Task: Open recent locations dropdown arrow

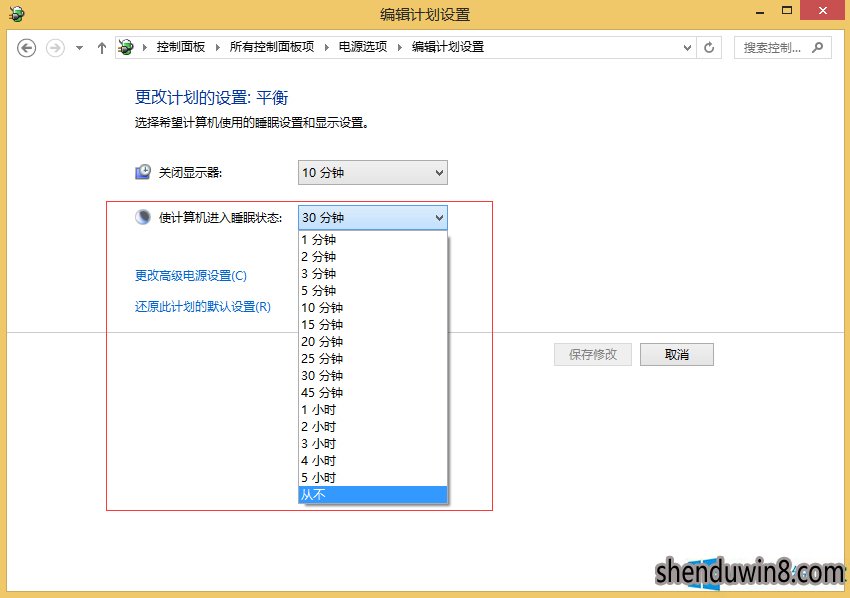Action: 79,48
